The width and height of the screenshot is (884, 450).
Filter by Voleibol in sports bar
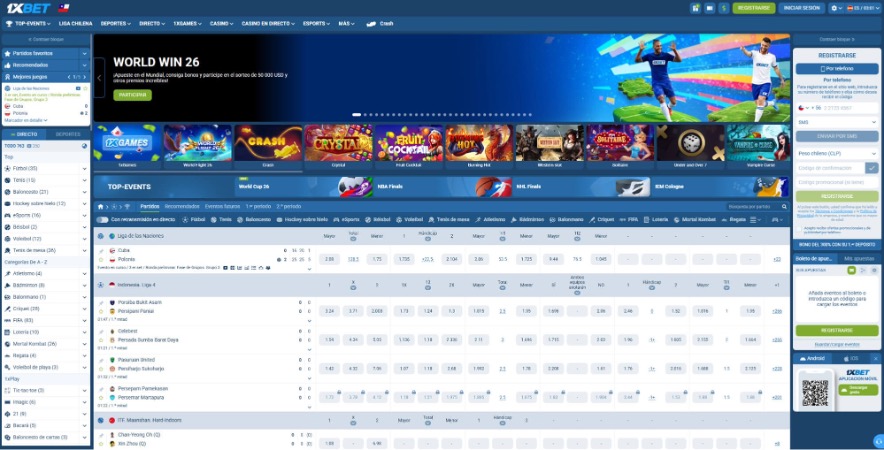[x=409, y=219]
